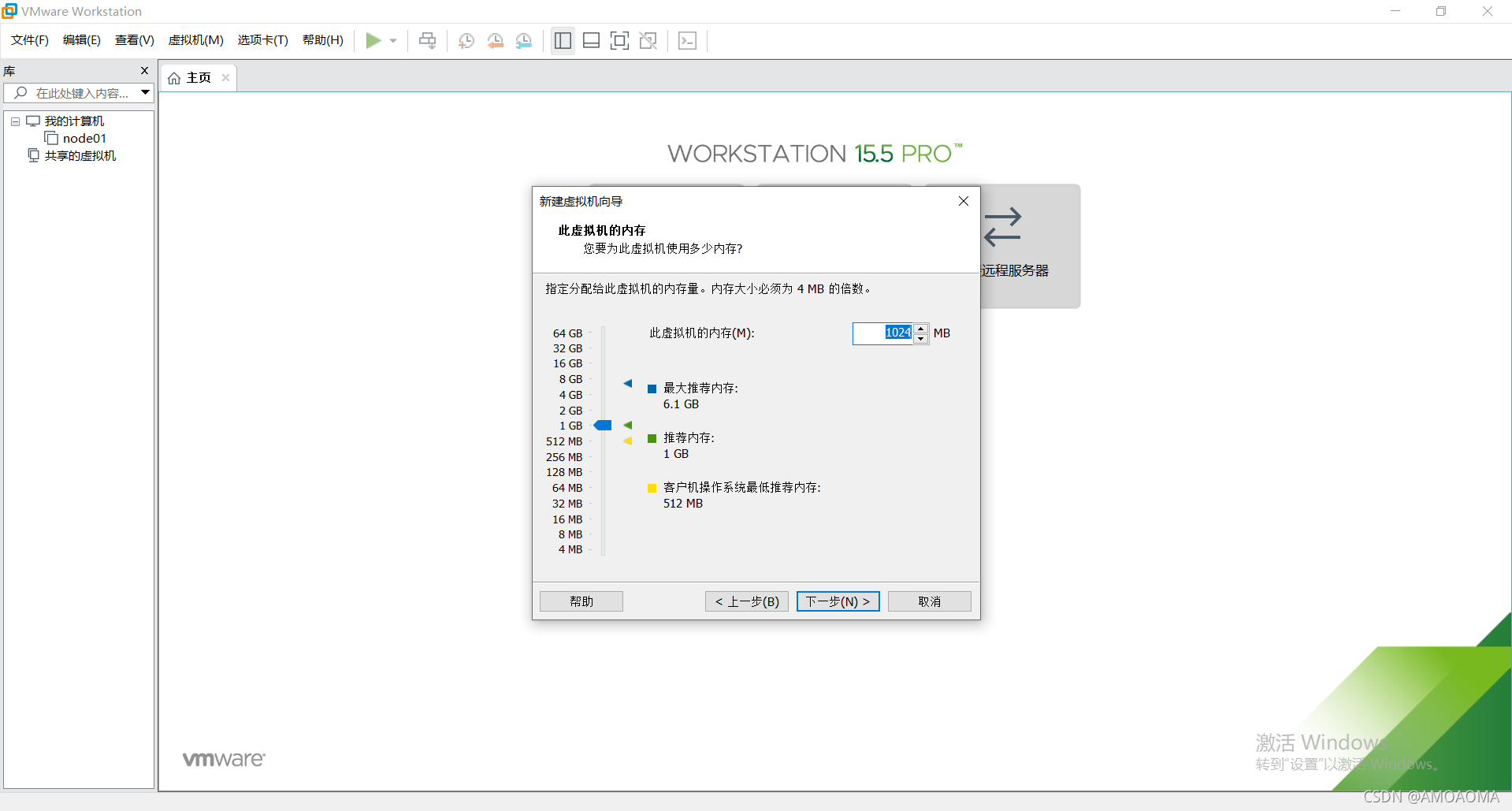
Task: Click the search magnifier icon in library
Action: [x=21, y=93]
